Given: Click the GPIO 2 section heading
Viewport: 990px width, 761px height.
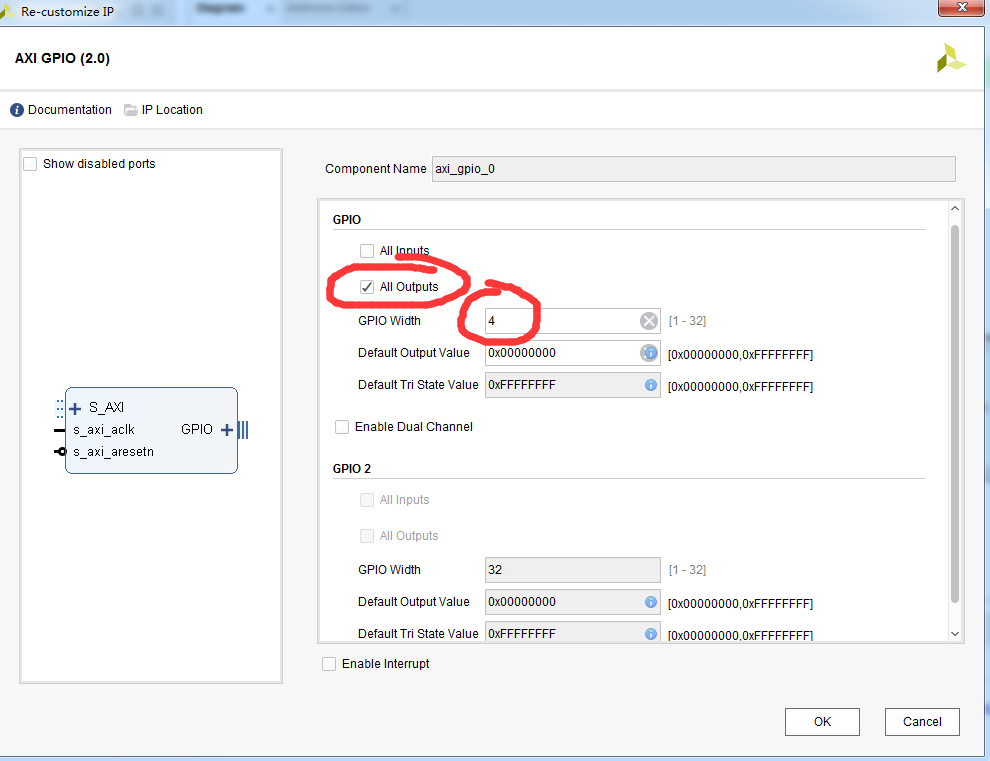Looking at the screenshot, I should (x=352, y=469).
